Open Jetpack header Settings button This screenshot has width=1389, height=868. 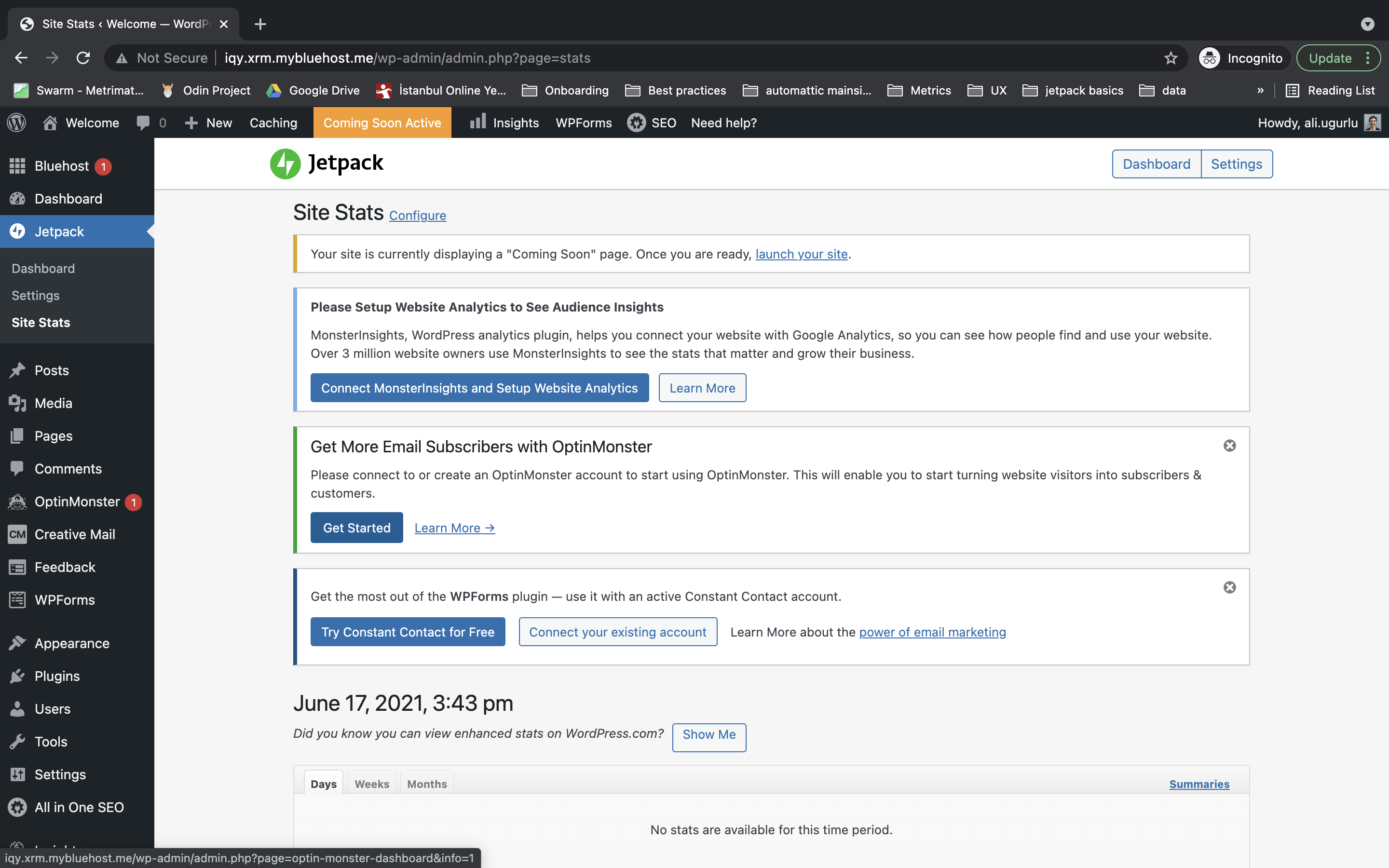[1236, 164]
